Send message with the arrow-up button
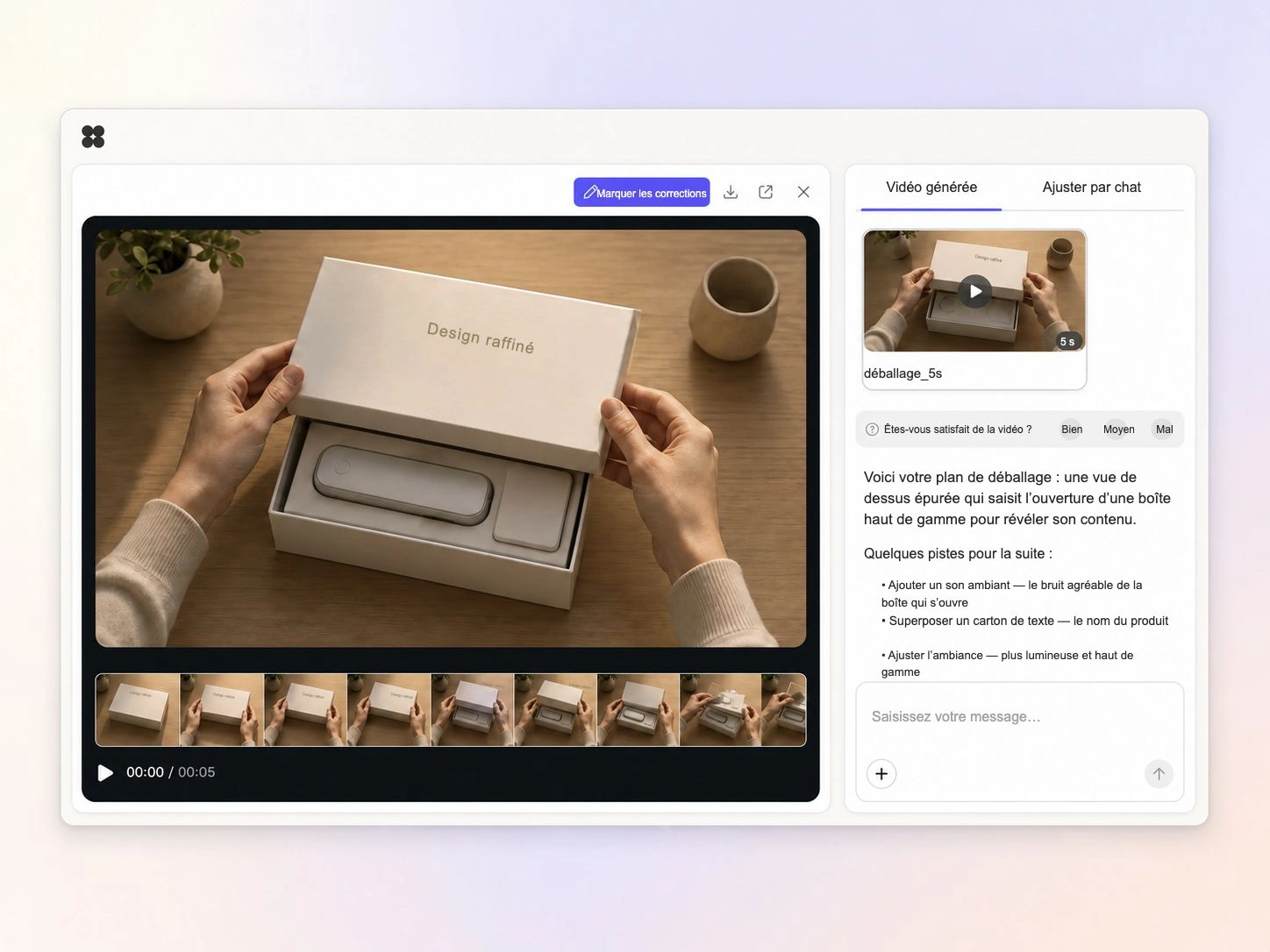Screen dimensions: 1270x952 pos(1159,774)
